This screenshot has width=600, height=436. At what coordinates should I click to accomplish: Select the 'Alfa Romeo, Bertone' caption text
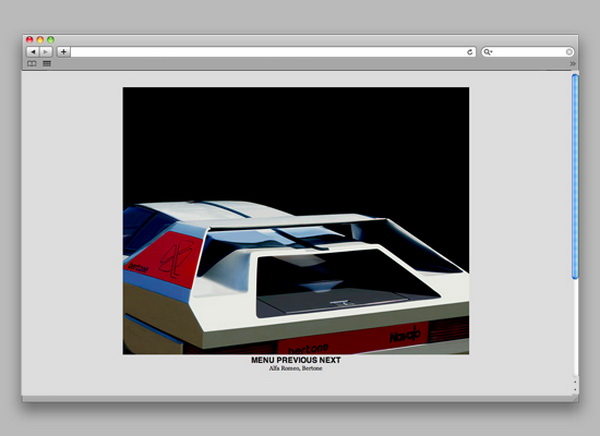(x=295, y=368)
